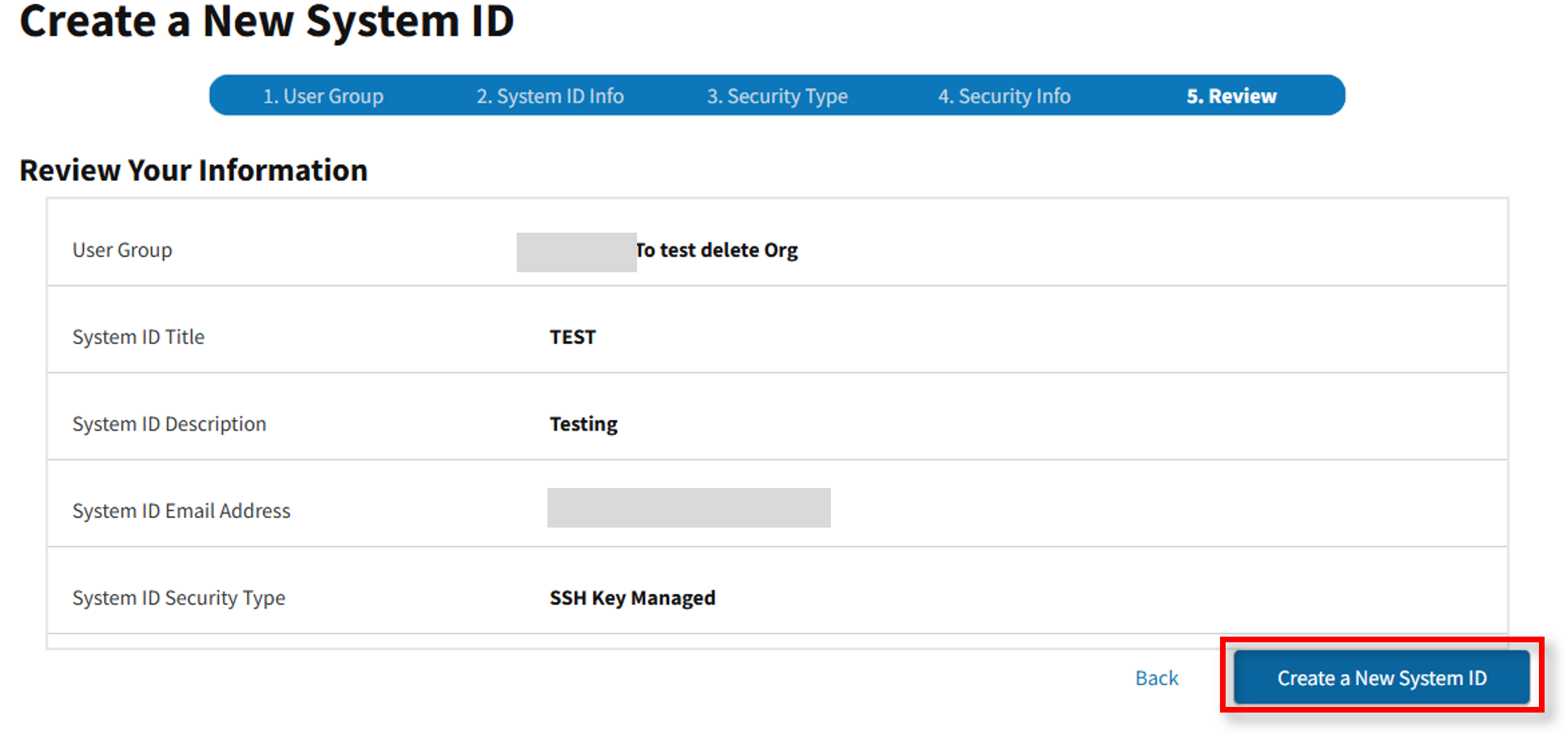Select the 'SSH Key Managed' value
The image size is (1568, 736).
[x=632, y=598]
